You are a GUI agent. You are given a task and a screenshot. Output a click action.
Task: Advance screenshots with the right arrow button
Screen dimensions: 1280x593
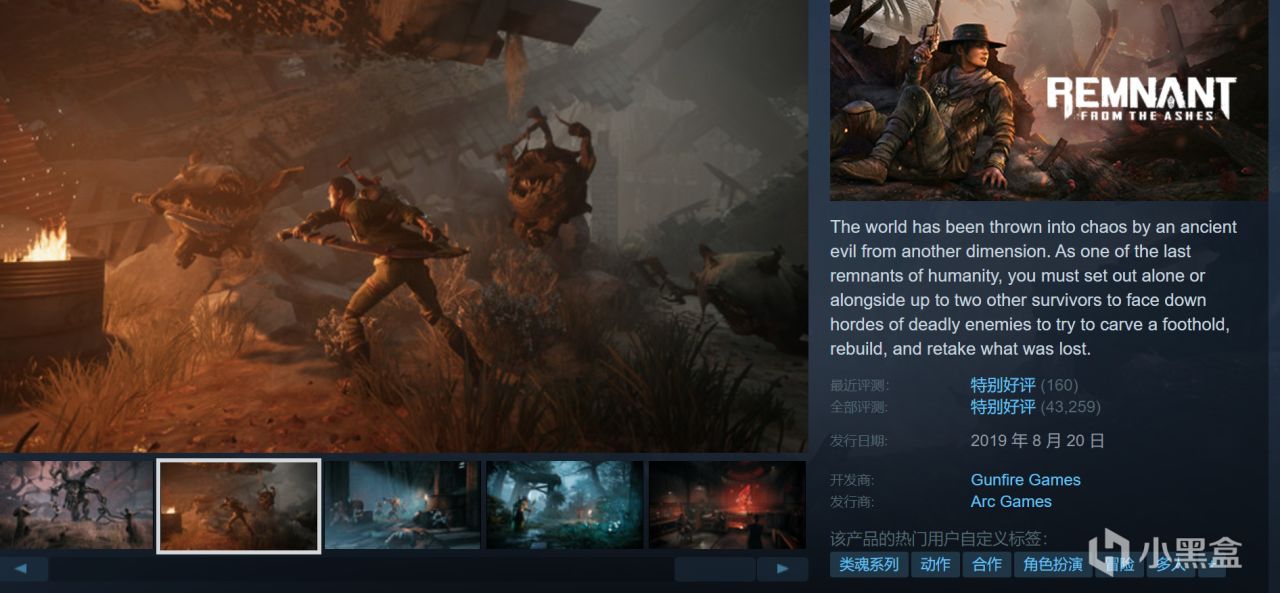(x=782, y=569)
